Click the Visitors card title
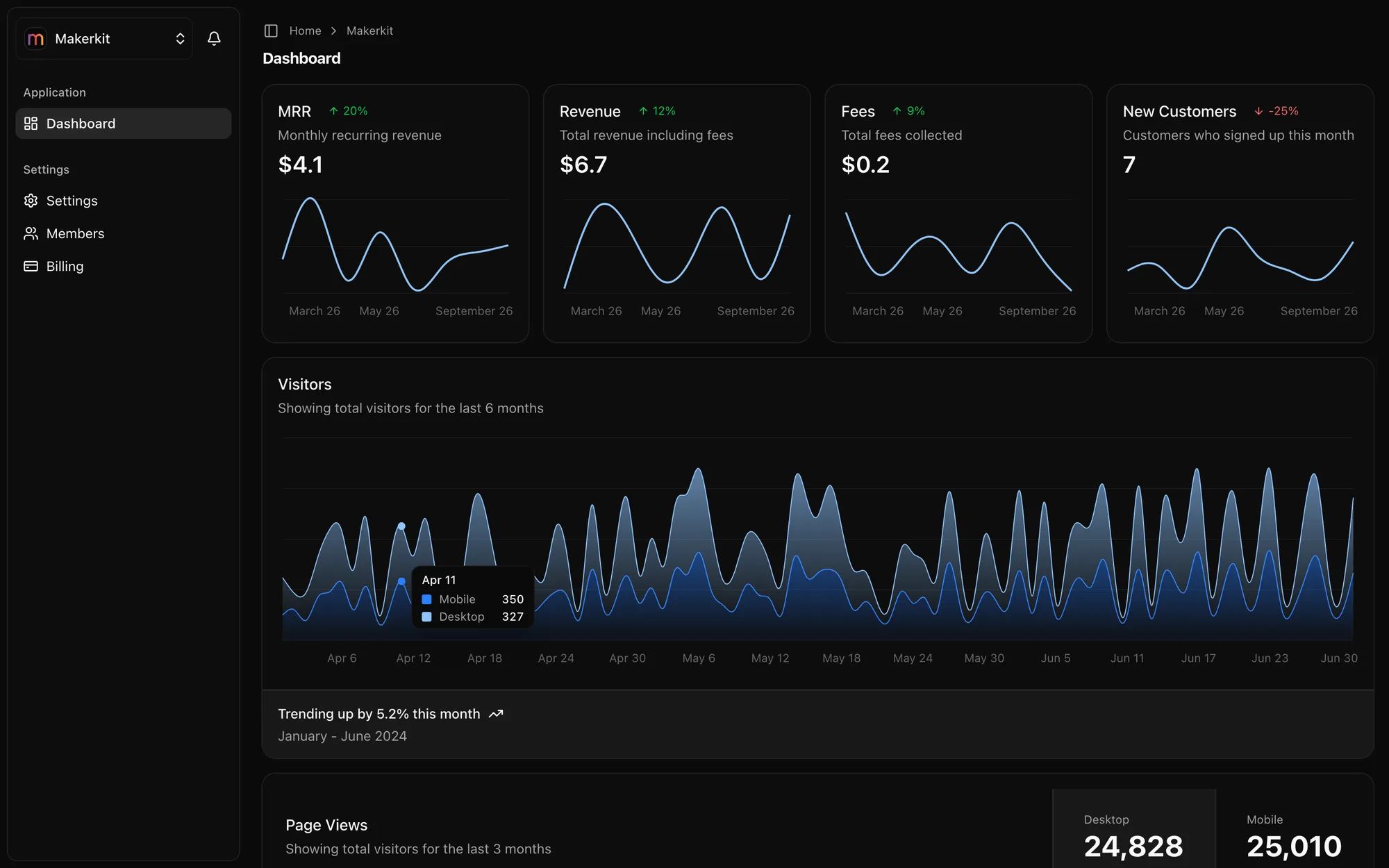Screen dimensions: 1389x868 click(305, 384)
